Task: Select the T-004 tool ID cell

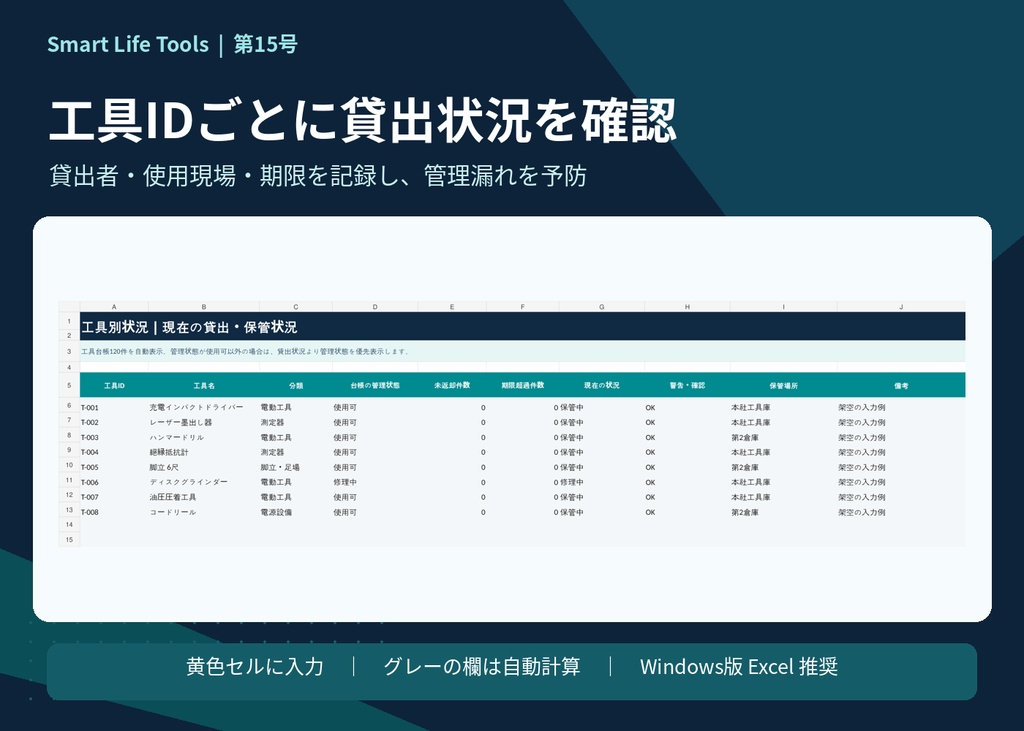Action: tap(114, 452)
